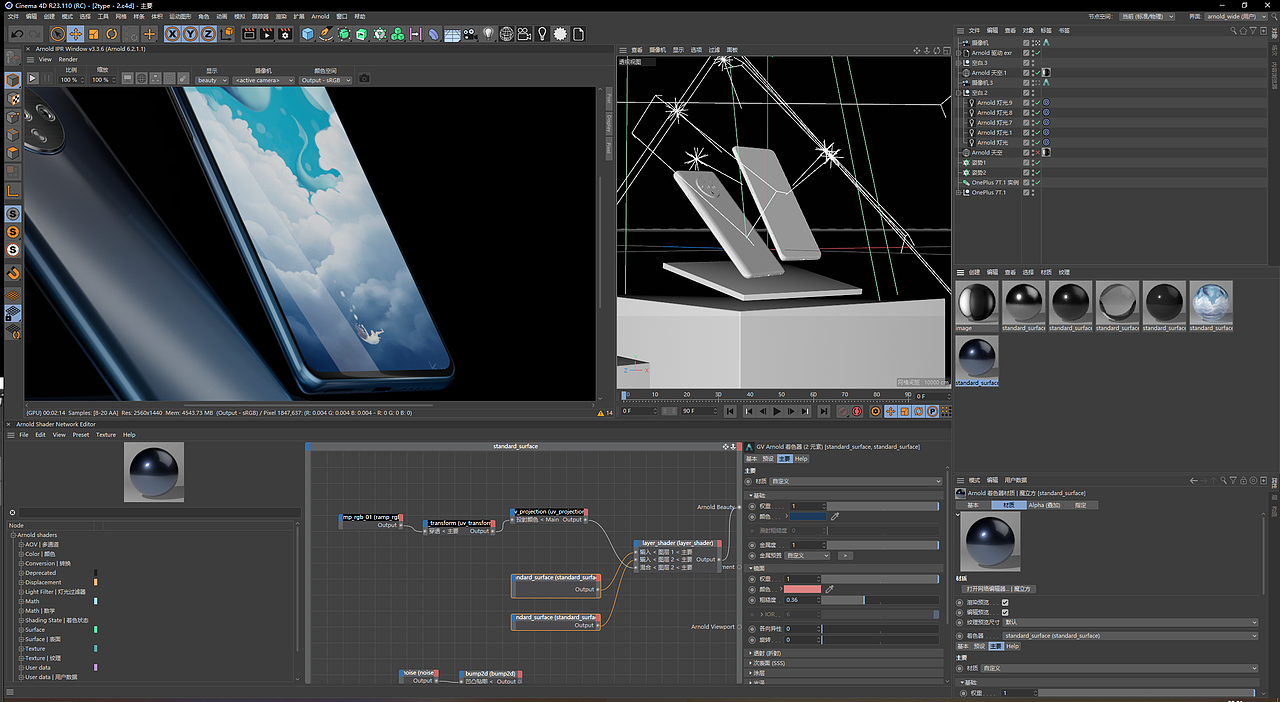Activate the Move tool in the top toolbar
The image size is (1280, 702).
75,34
